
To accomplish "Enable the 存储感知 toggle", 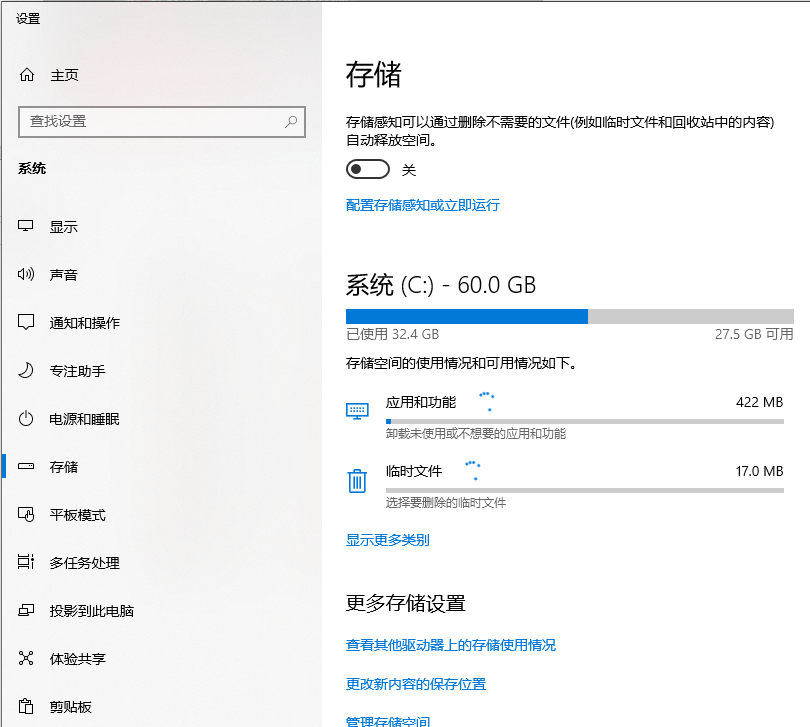I will click(367, 169).
